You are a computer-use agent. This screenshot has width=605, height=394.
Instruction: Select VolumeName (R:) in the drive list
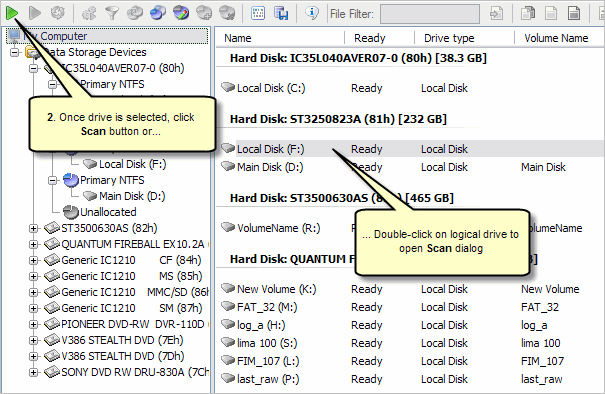click(x=279, y=228)
